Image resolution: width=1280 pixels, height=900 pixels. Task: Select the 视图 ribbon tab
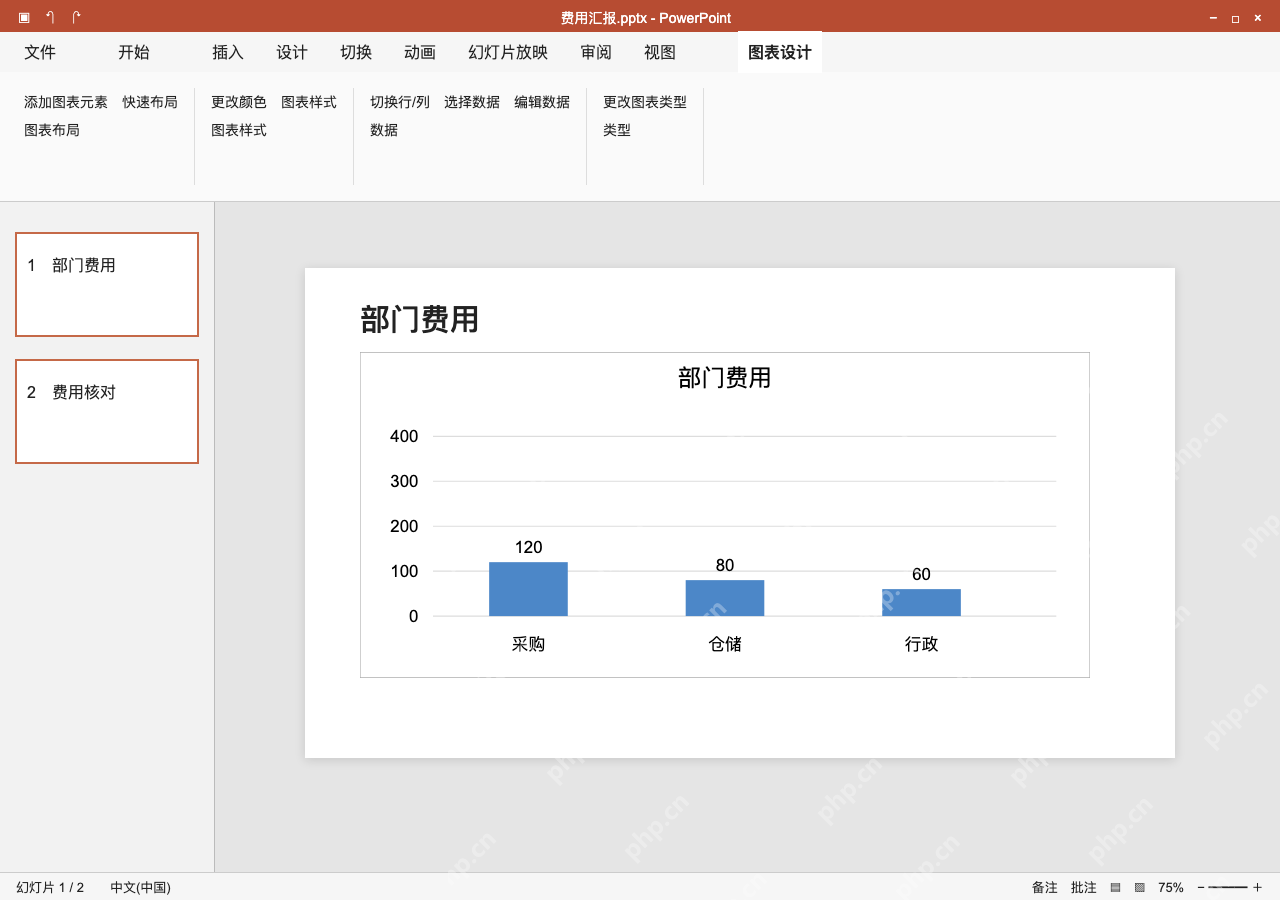(660, 52)
